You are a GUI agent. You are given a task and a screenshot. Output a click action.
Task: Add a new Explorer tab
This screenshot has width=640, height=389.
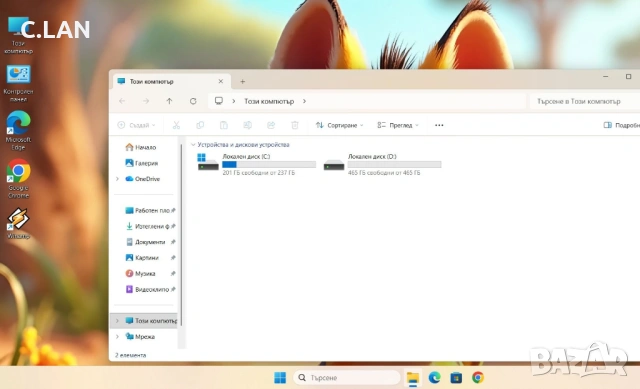(242, 82)
